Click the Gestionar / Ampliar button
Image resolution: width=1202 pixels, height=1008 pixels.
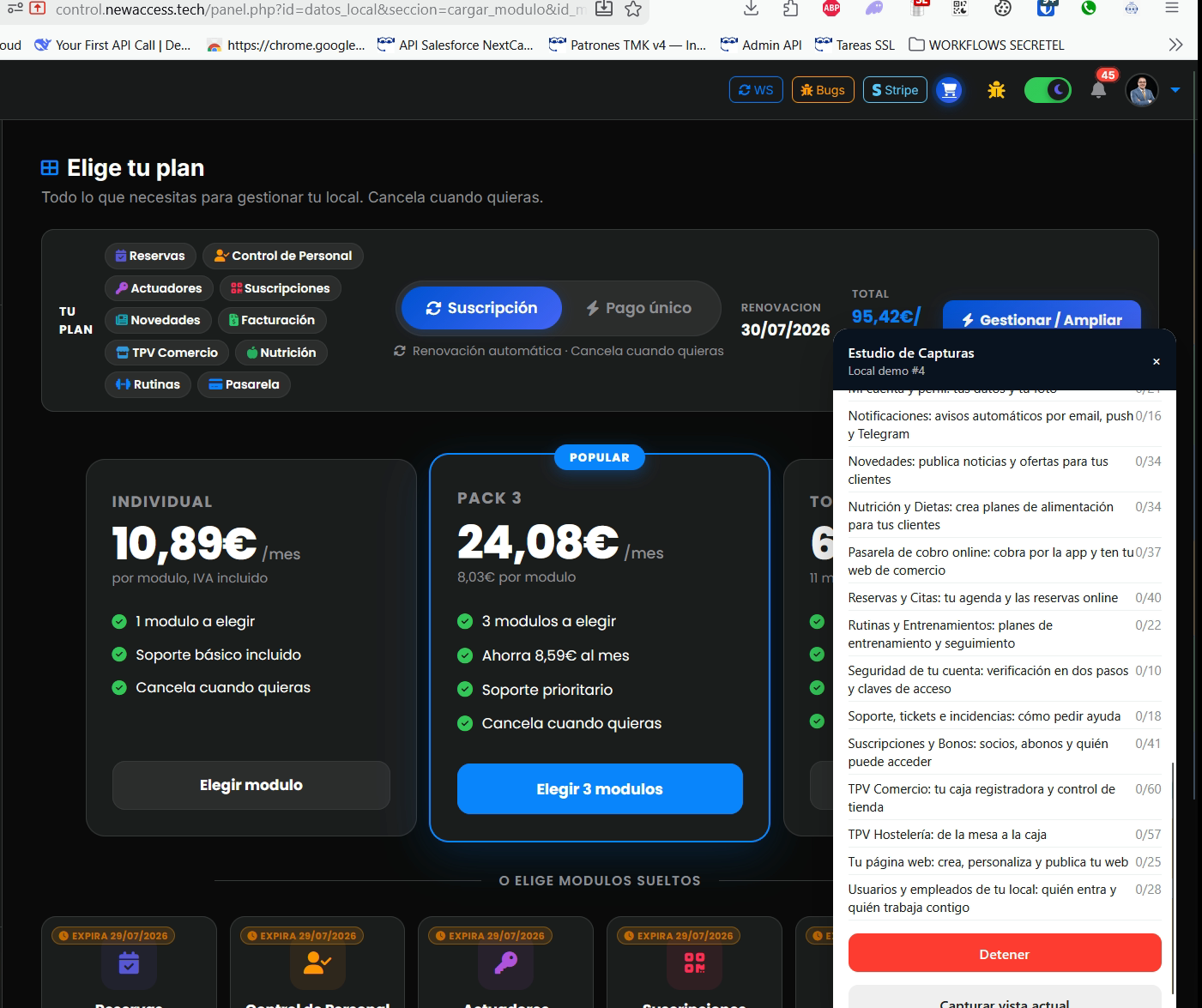coord(1042,316)
